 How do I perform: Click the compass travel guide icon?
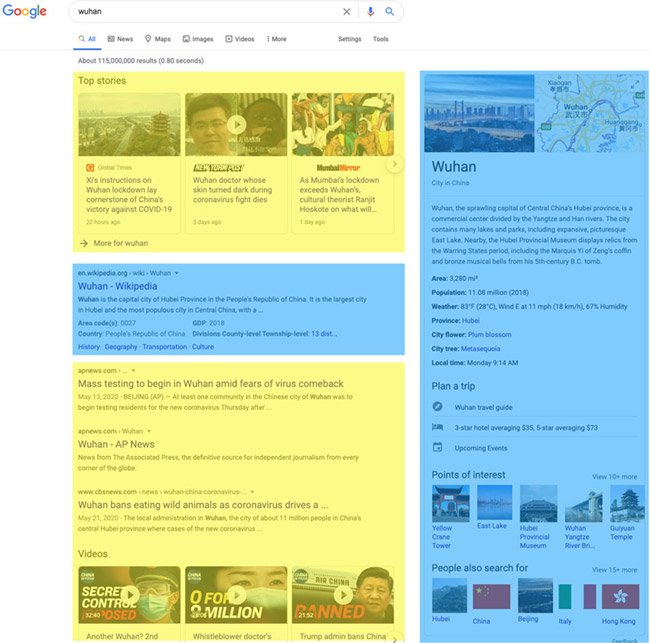[437, 406]
